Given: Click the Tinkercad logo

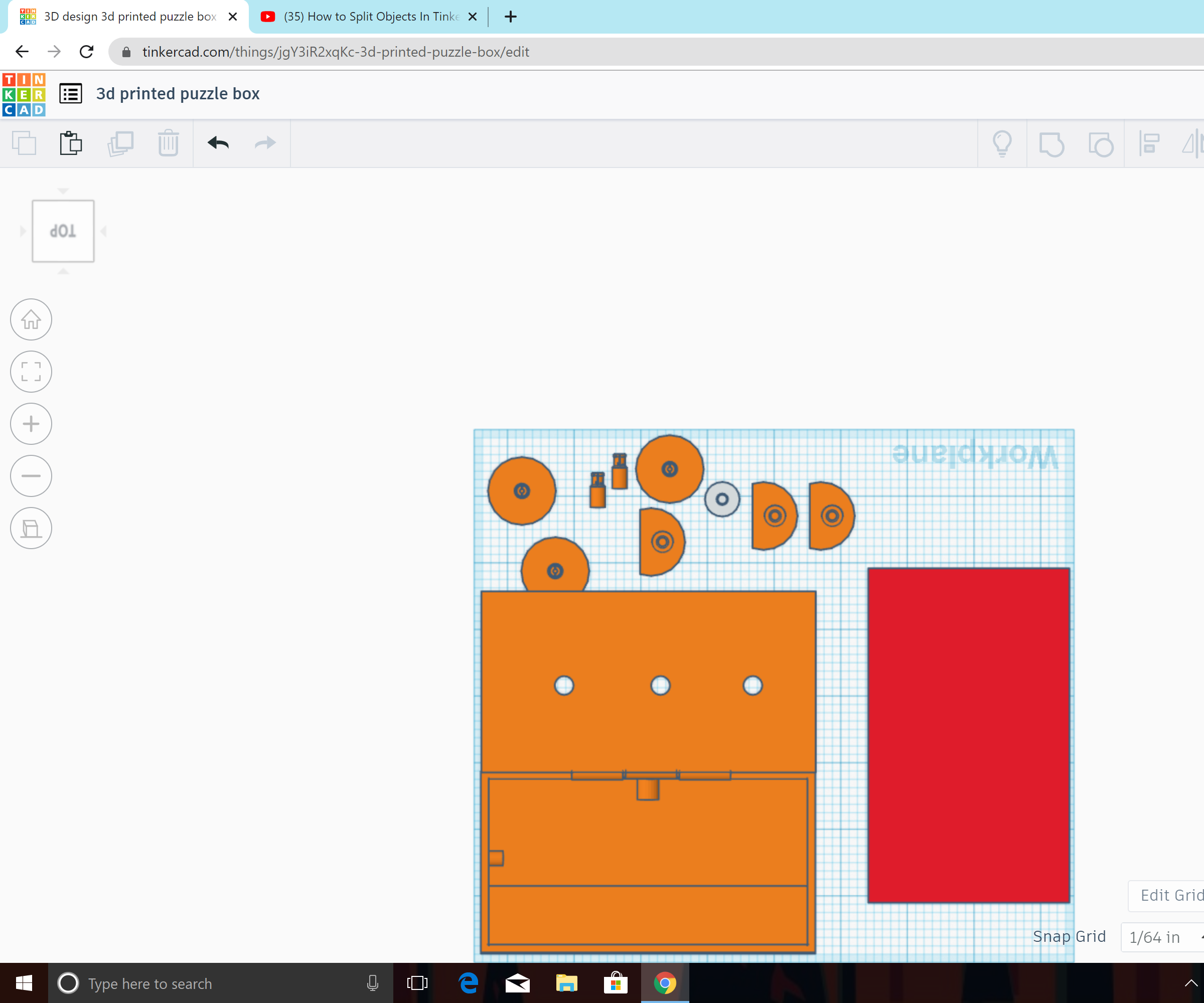Looking at the screenshot, I should [24, 95].
